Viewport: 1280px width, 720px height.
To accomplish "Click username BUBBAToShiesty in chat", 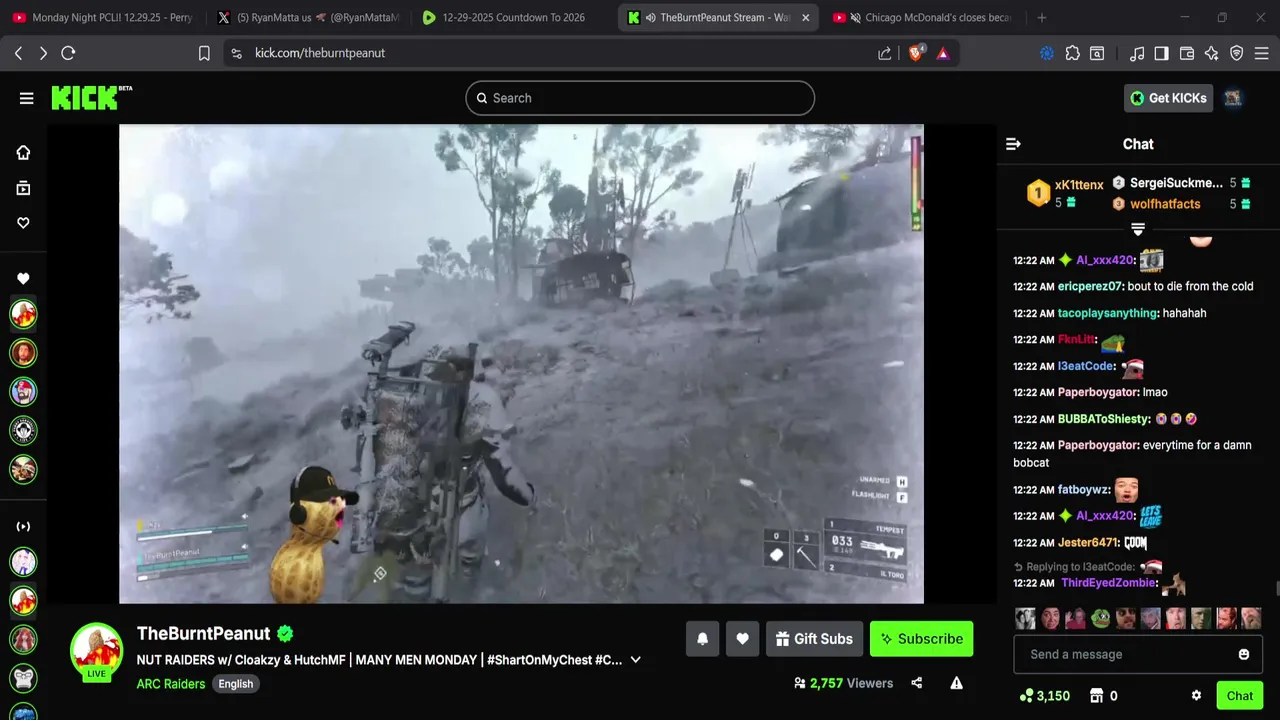I will point(1104,419).
